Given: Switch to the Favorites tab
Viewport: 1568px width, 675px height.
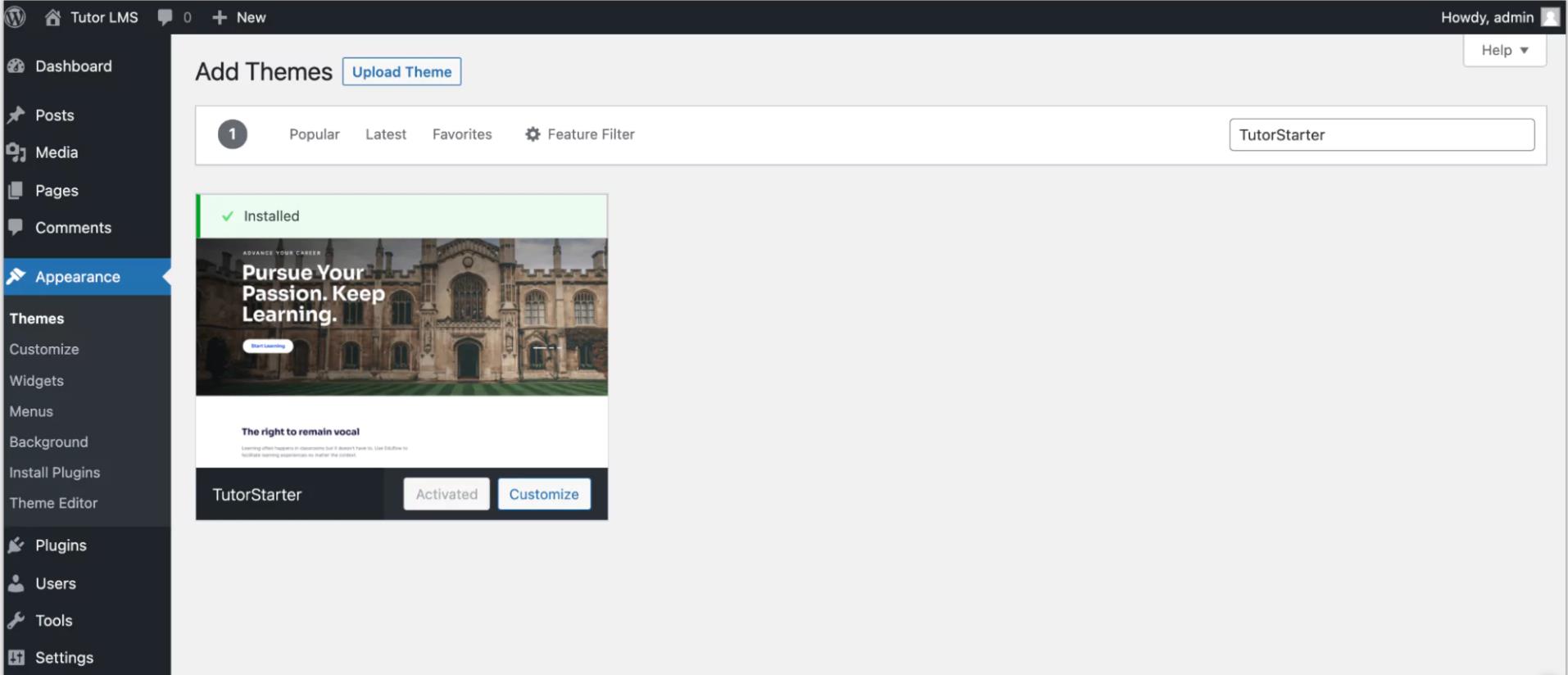Looking at the screenshot, I should coord(462,134).
